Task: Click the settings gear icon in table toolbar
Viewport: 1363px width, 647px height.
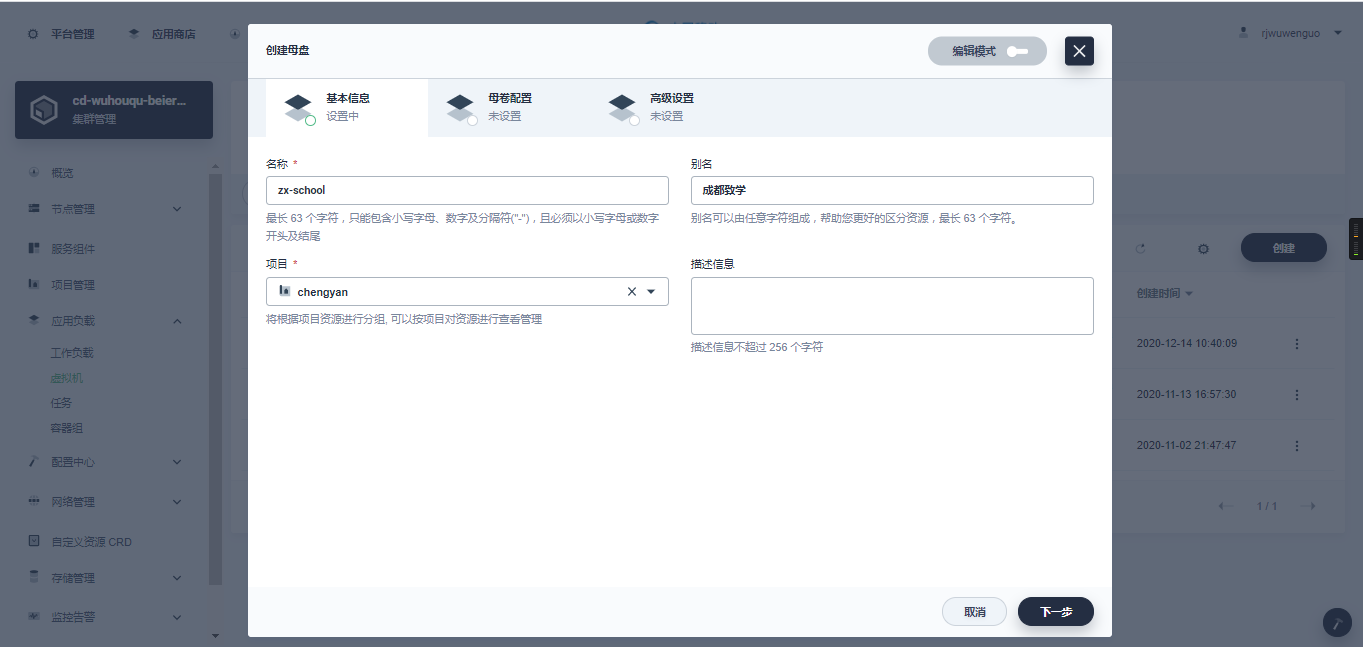Action: coord(1203,248)
